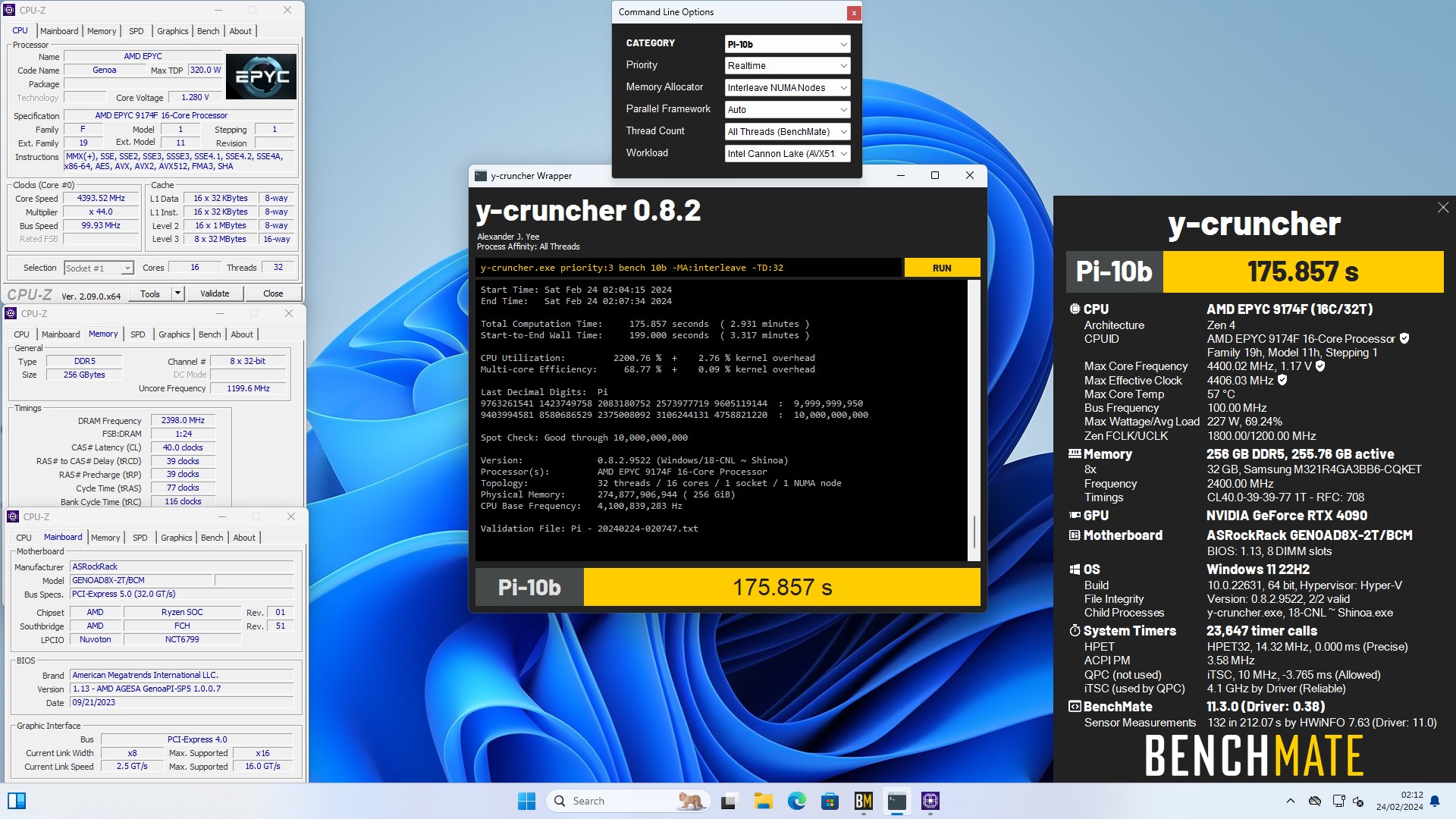Screen dimensions: 1456x819
Task: Click the DRAM Frequency value 2398.0 MHz
Action: click(183, 420)
